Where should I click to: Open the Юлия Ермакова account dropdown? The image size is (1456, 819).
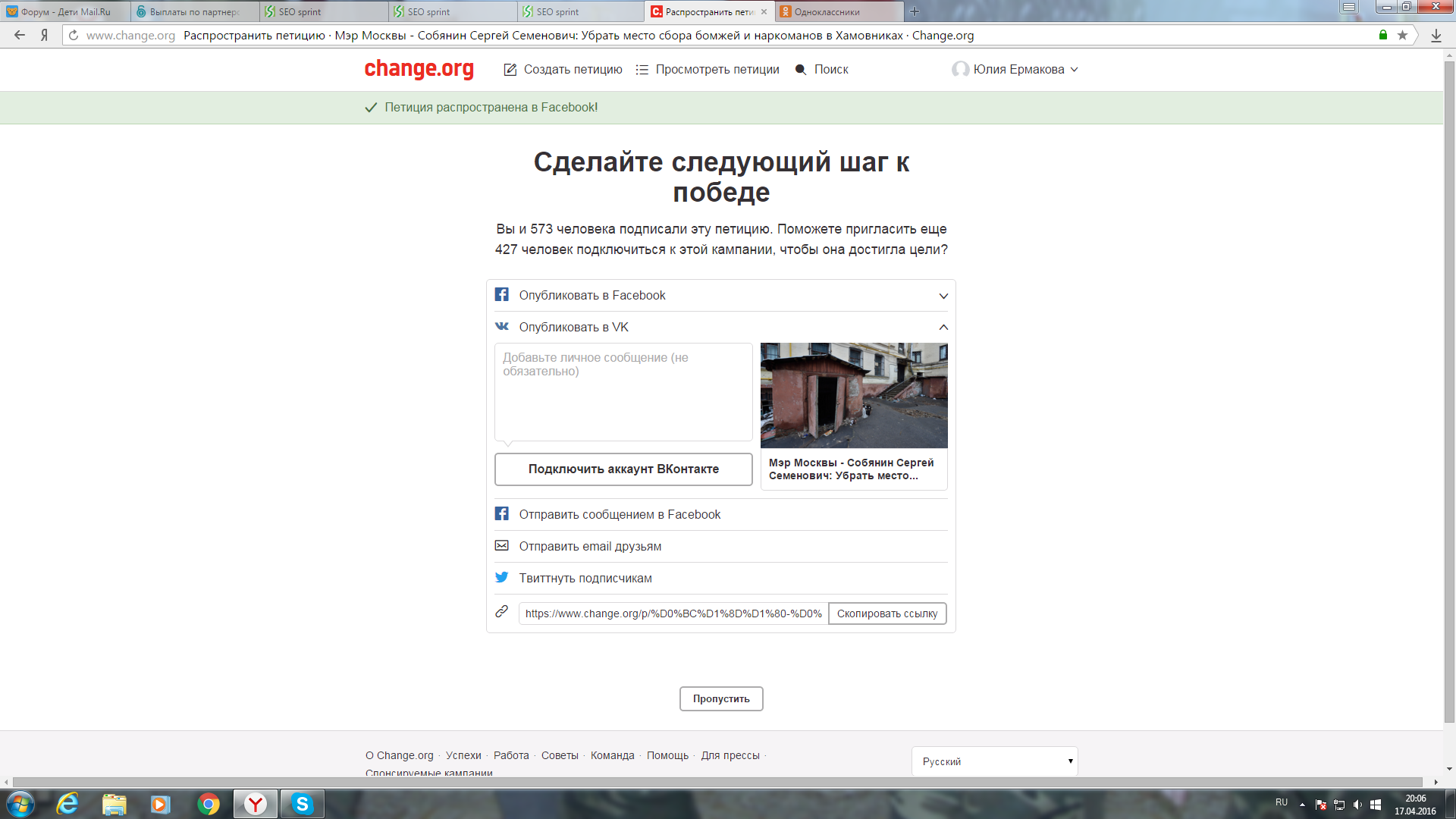pyautogui.click(x=1015, y=69)
